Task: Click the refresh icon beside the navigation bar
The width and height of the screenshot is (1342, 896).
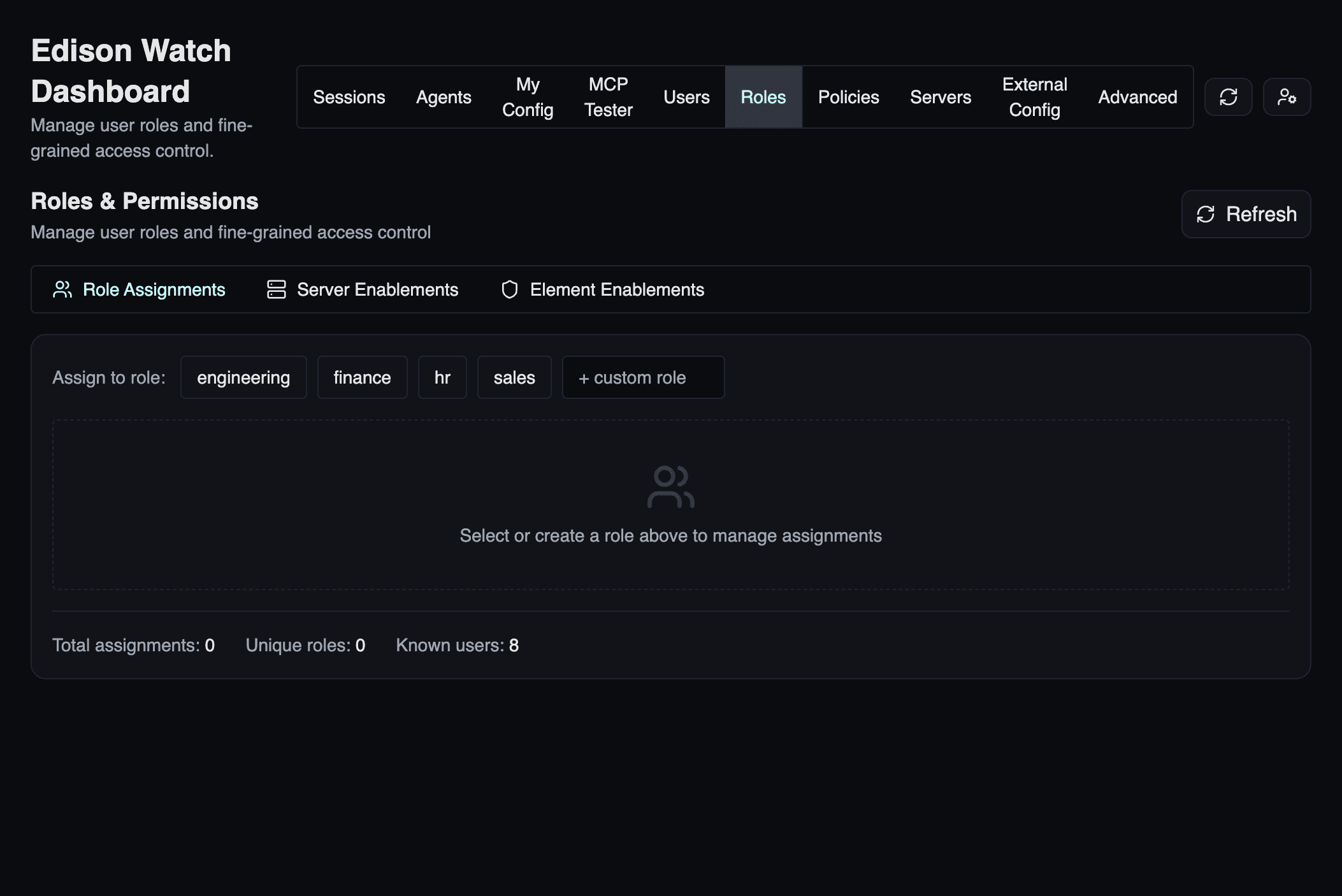Action: click(1229, 97)
